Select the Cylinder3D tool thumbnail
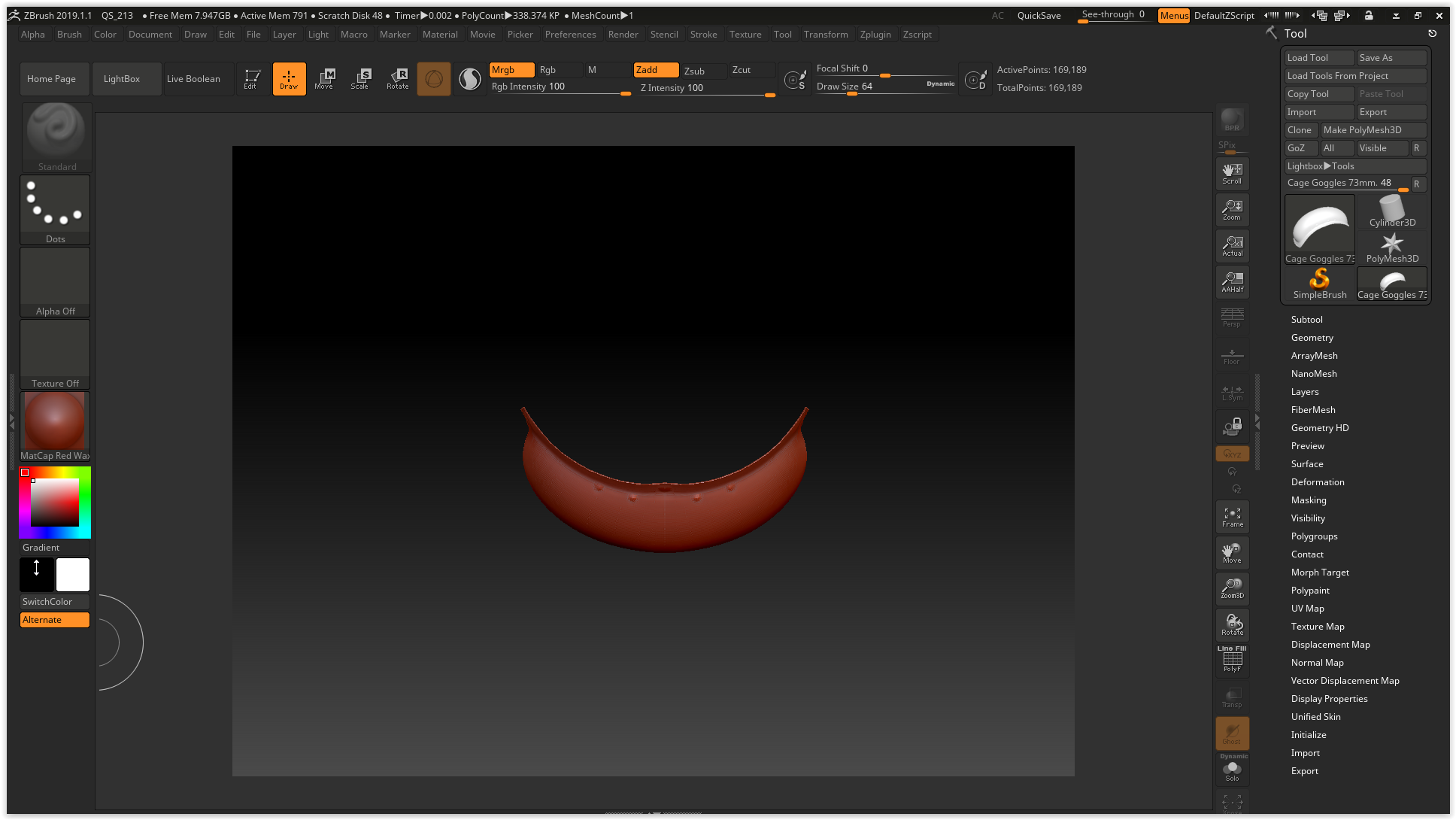Image resolution: width=1456 pixels, height=820 pixels. tap(1391, 211)
